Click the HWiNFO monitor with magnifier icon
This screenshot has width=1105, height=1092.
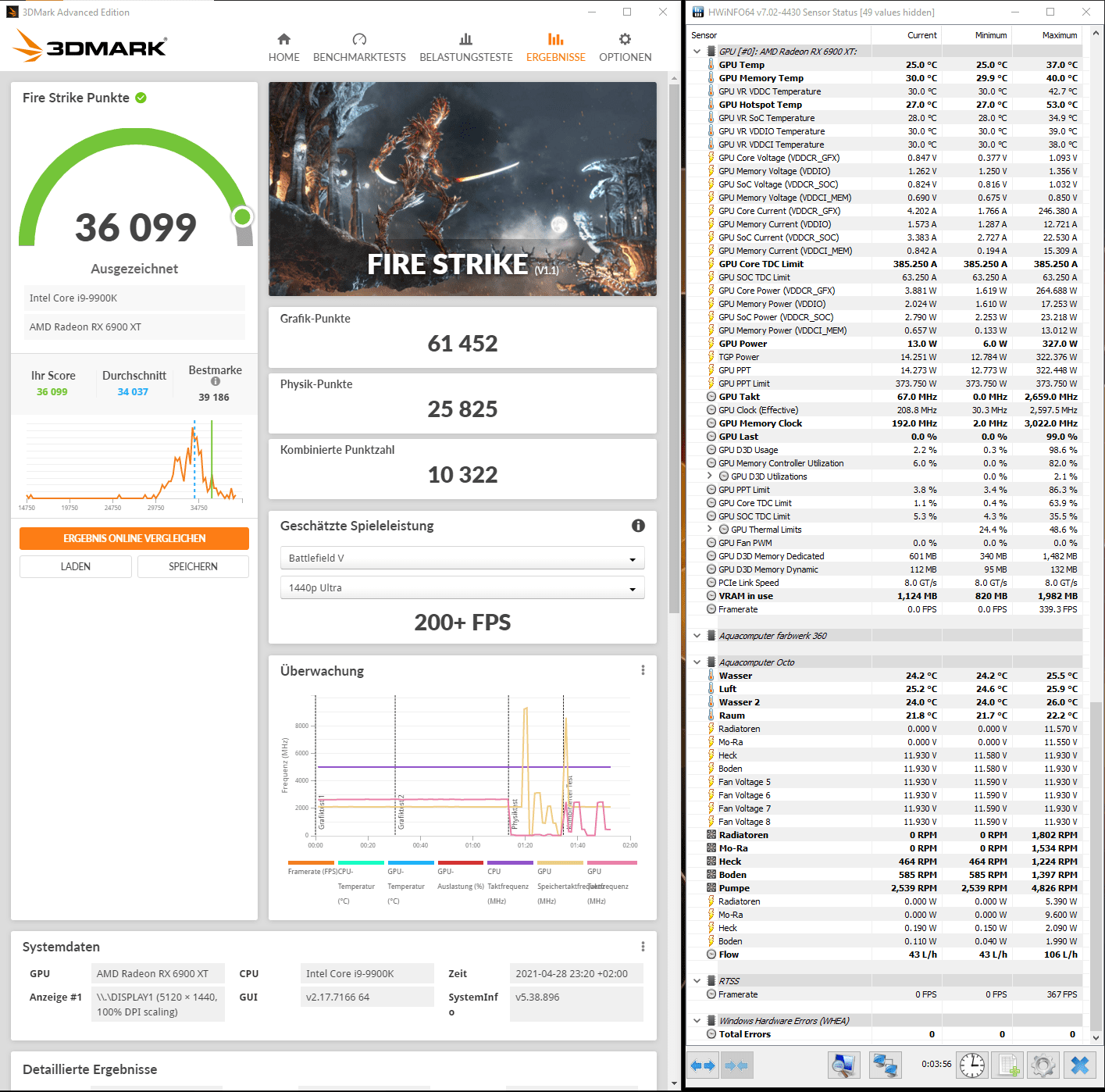844,1065
